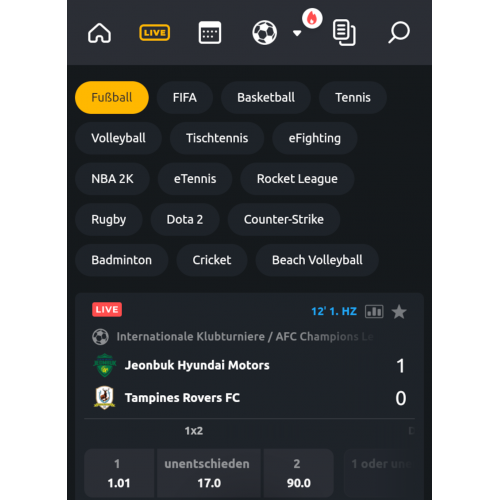Image resolution: width=500 pixels, height=500 pixels.
Task: Click the soccer ball sports icon
Action: (264, 33)
